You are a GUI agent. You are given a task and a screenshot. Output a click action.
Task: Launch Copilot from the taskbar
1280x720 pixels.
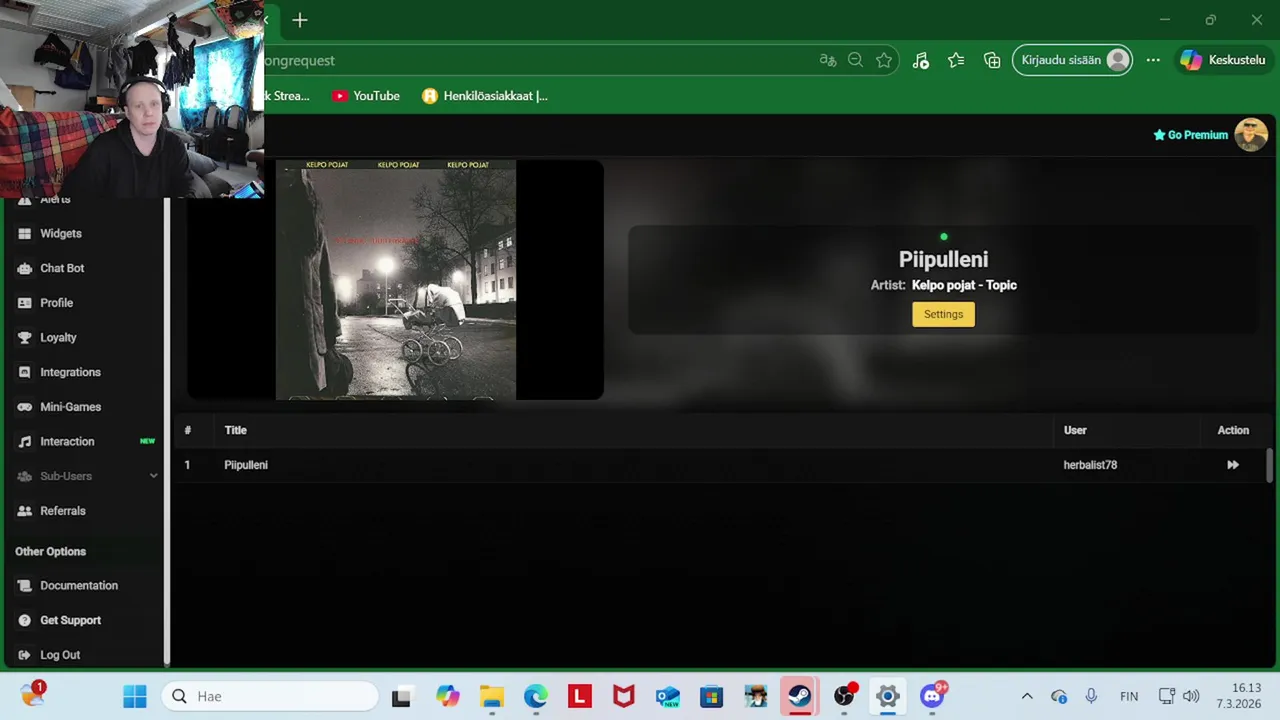click(447, 696)
